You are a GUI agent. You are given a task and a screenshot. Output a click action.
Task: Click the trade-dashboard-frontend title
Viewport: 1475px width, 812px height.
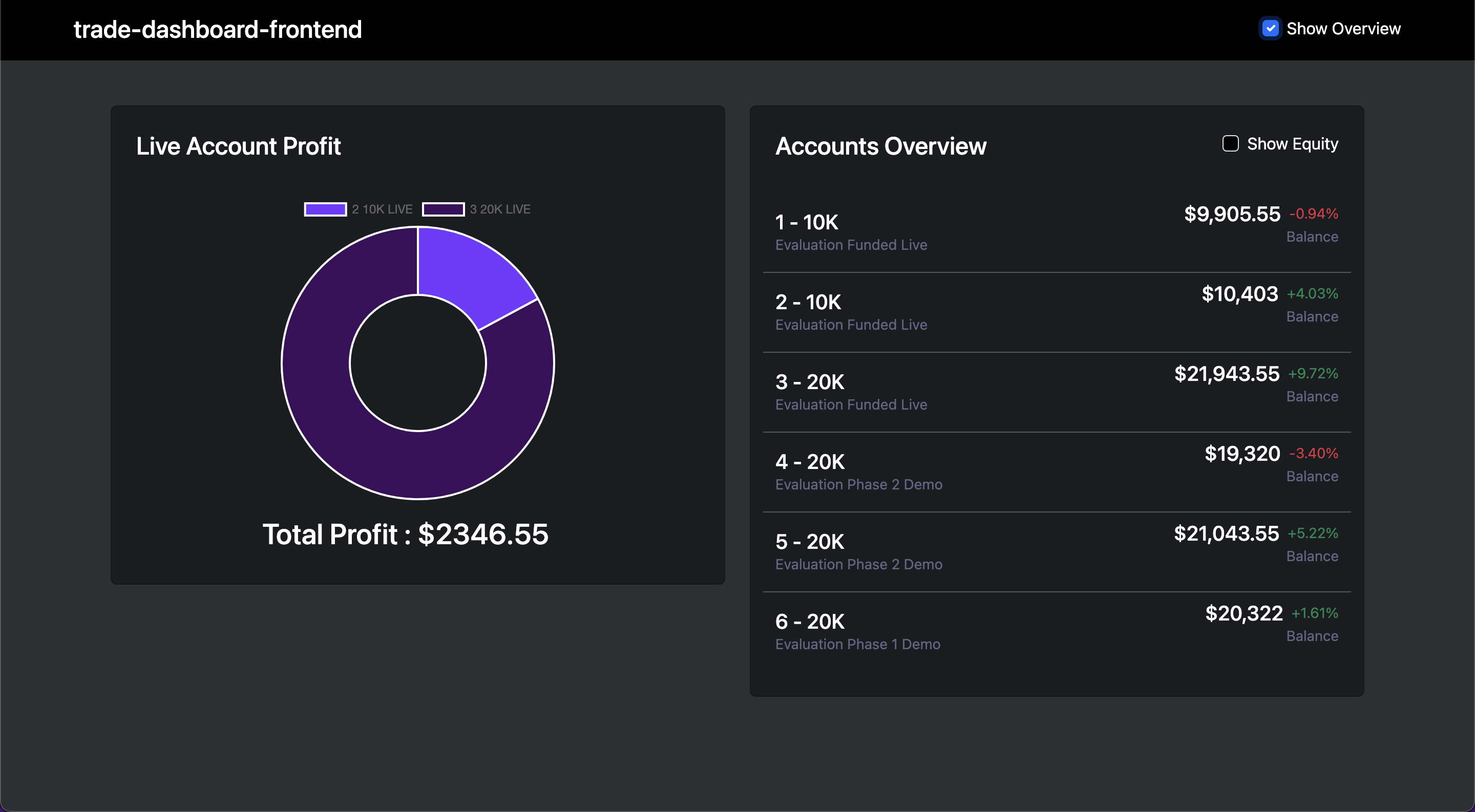click(218, 29)
